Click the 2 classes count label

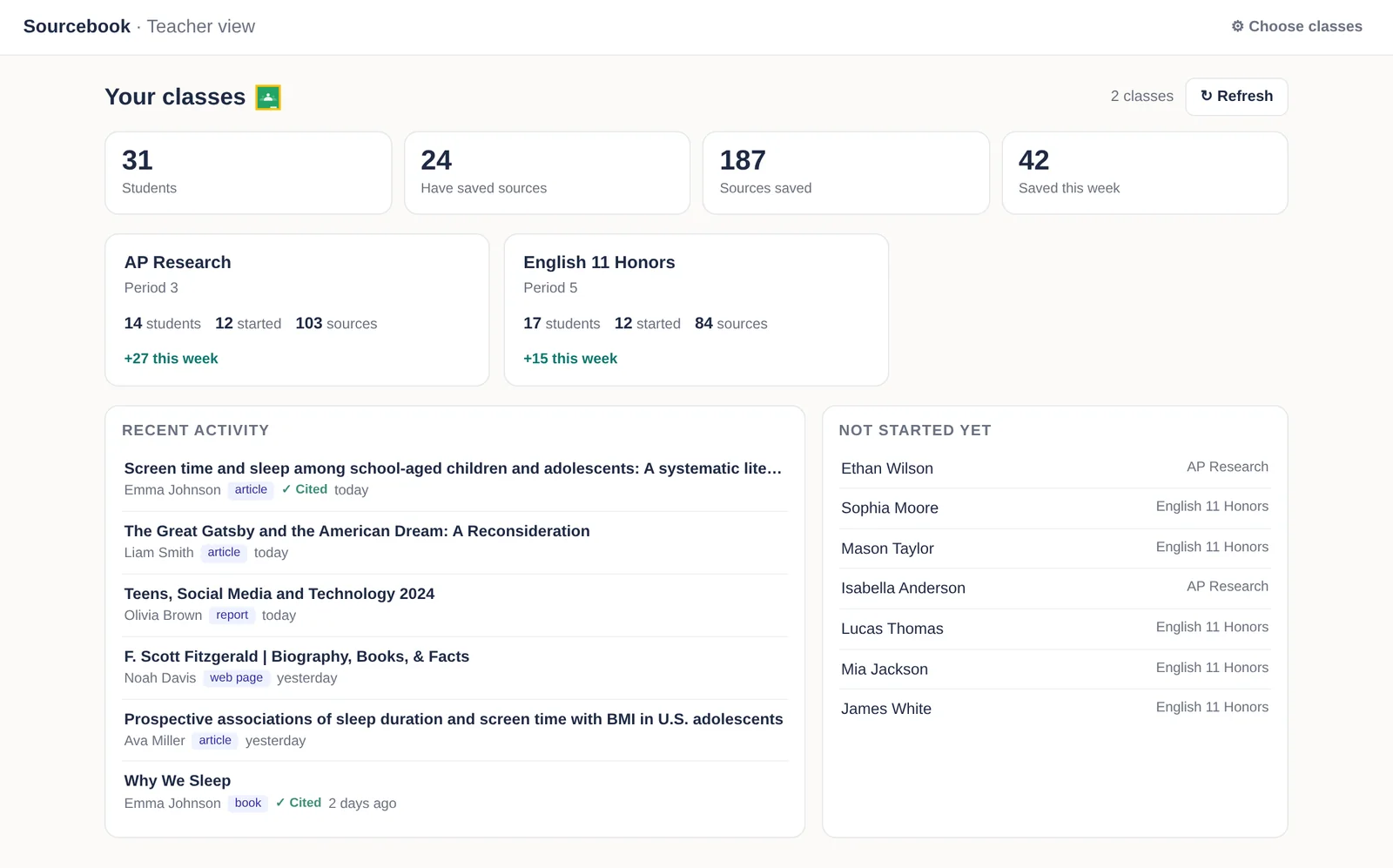pos(1142,97)
